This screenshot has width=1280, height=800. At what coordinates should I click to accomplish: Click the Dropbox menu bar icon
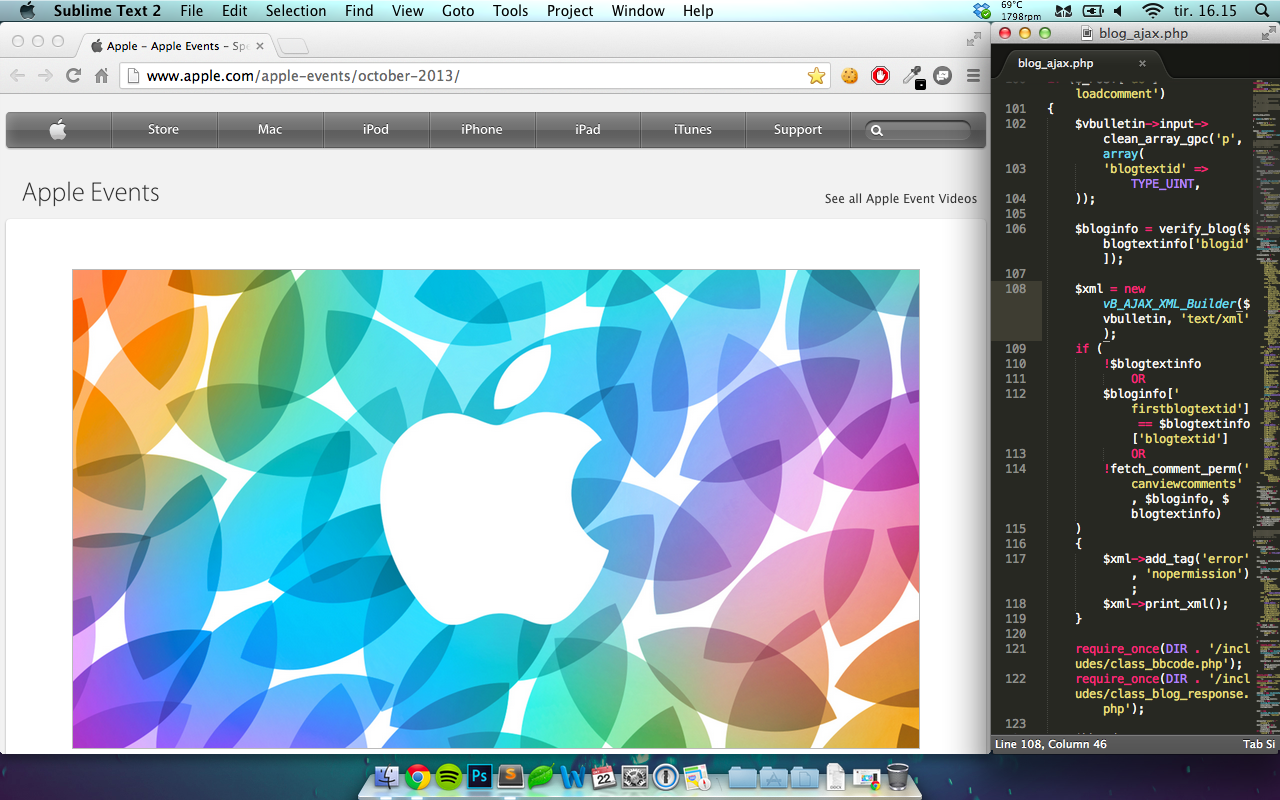[x=982, y=11]
